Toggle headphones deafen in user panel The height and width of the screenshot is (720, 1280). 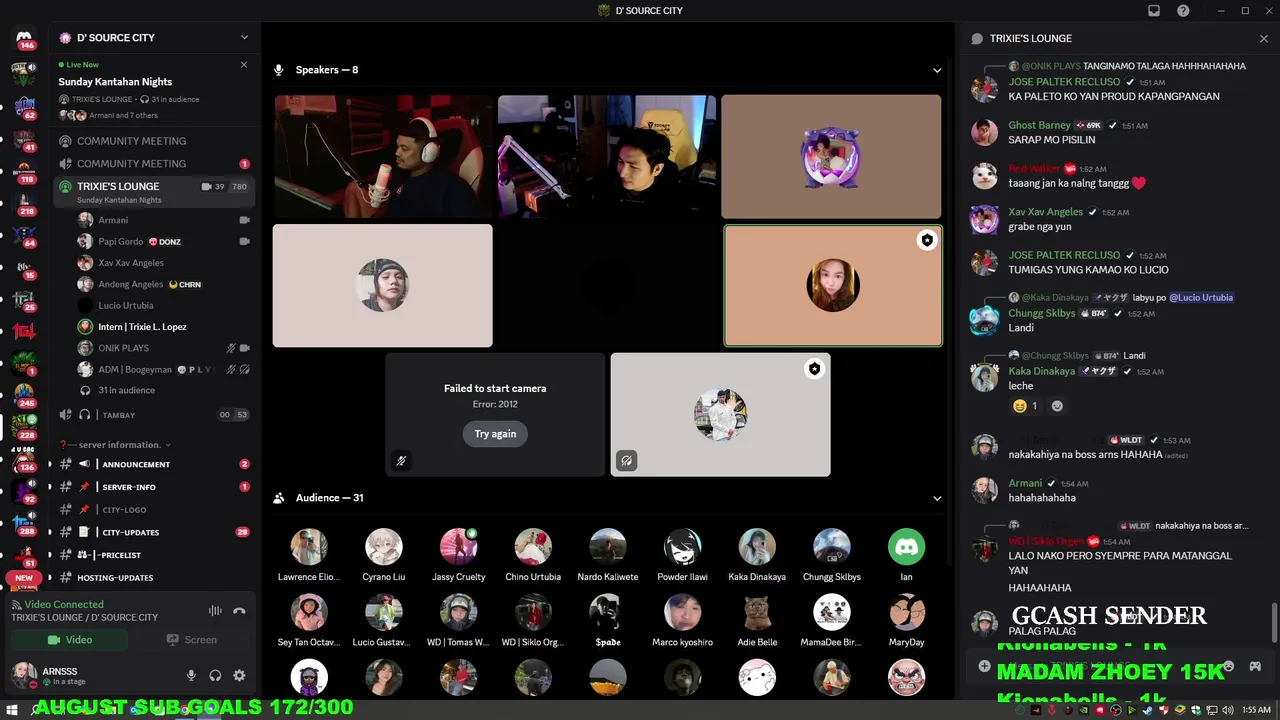215,675
